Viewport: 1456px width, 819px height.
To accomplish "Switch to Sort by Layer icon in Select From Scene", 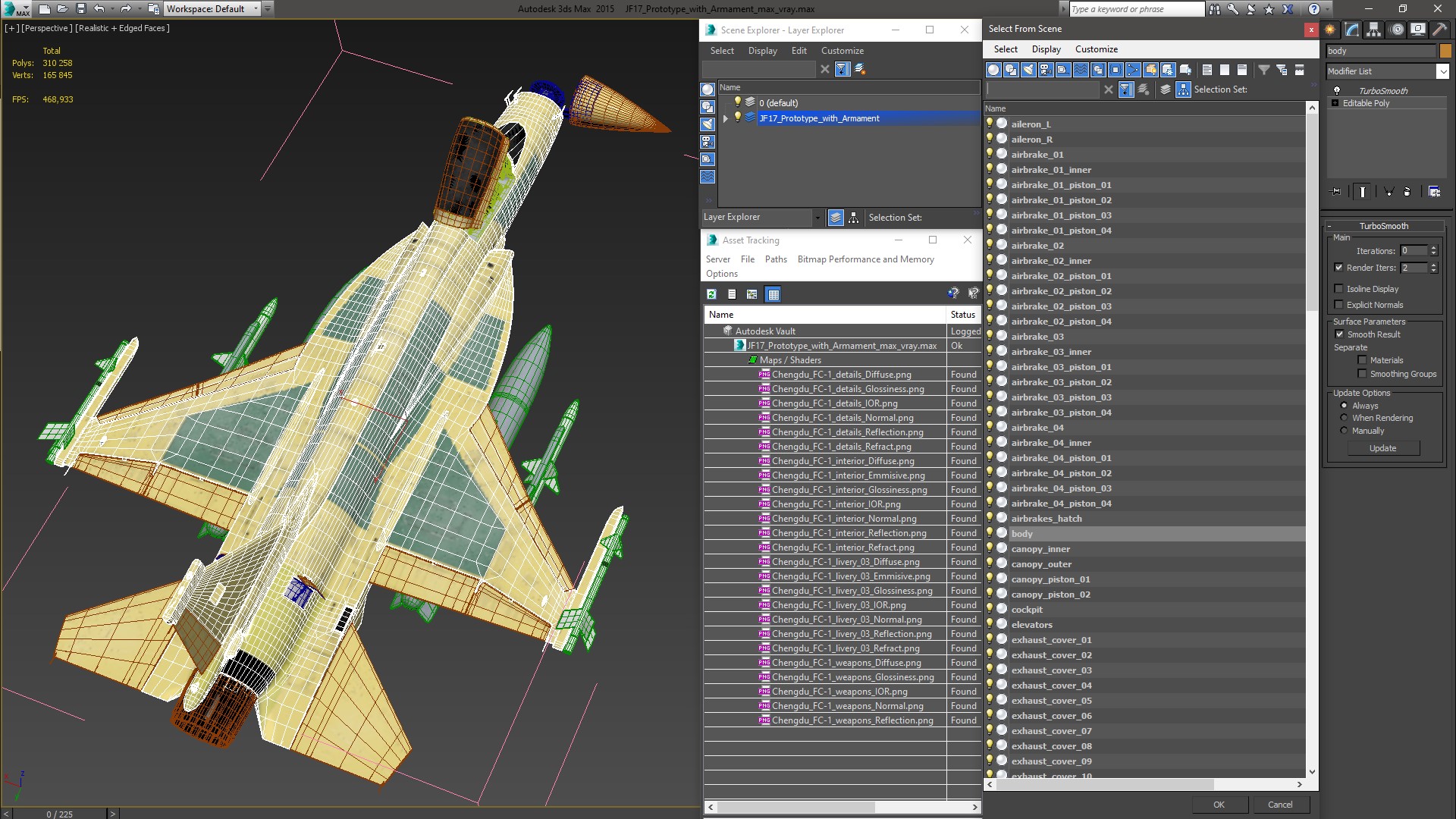I will coord(1166,89).
